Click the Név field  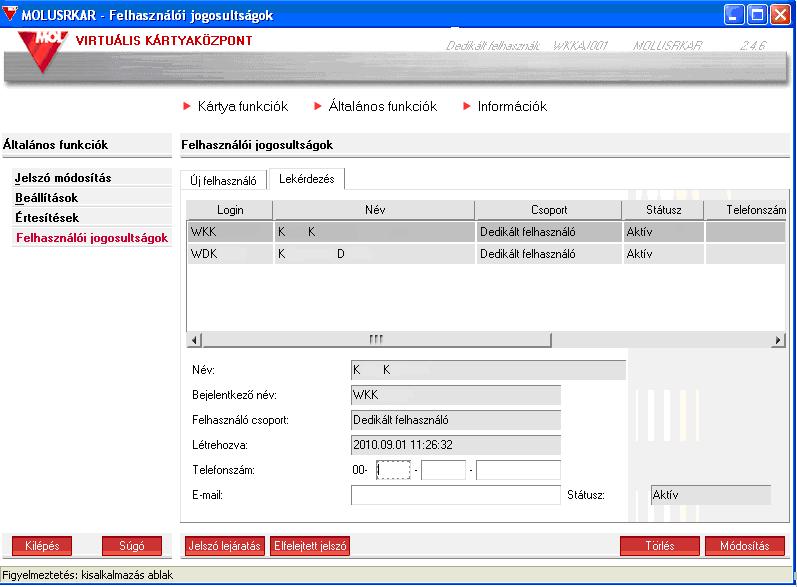[488, 370]
